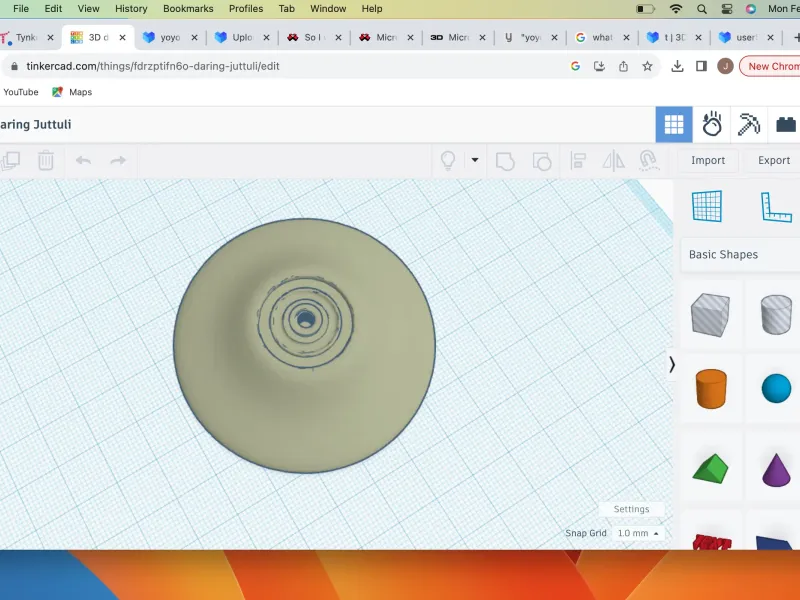Screen dimensions: 800x600
Task: Click the Share page icon in address bar
Action: coord(623,66)
